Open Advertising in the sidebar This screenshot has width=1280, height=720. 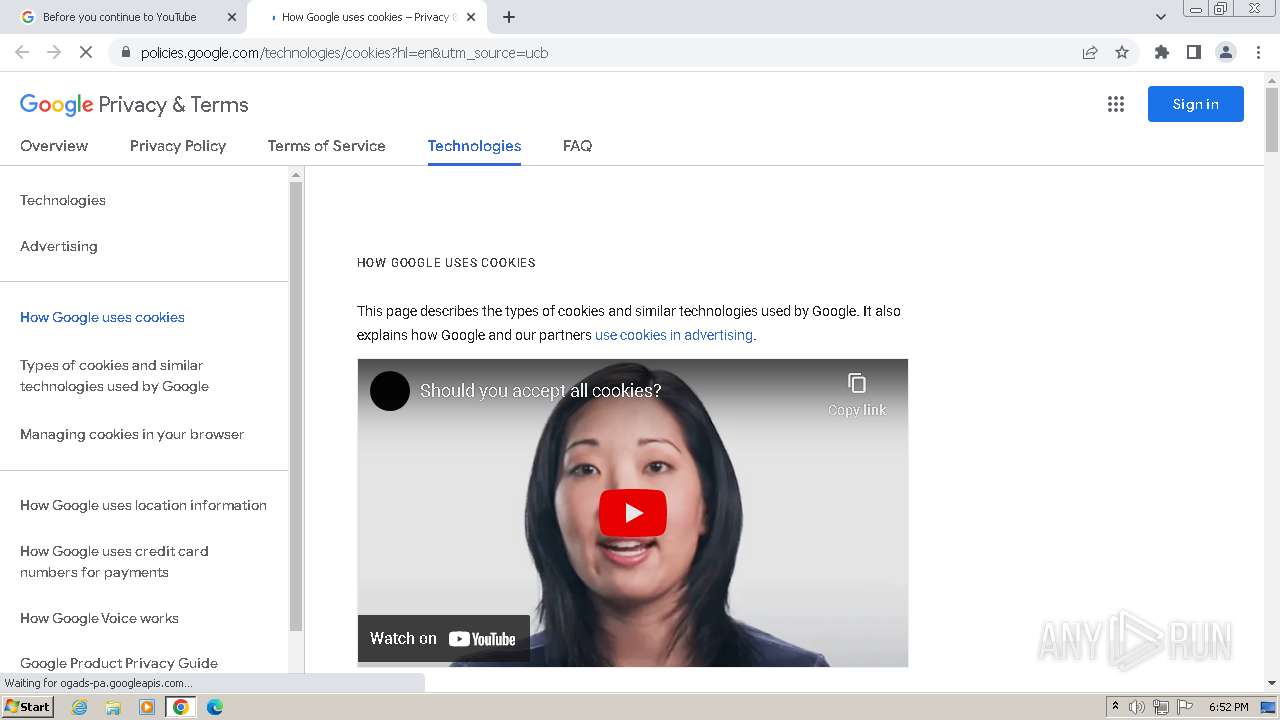[59, 246]
